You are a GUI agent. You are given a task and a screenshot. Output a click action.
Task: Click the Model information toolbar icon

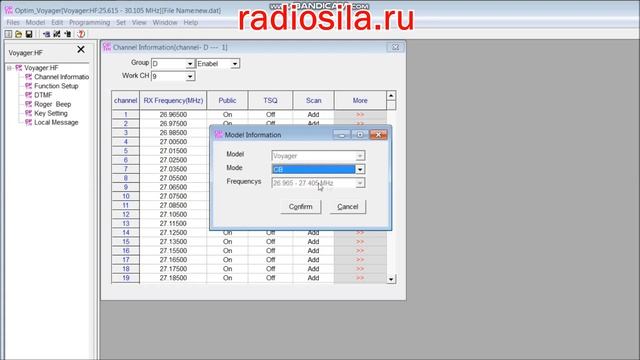coord(57,34)
